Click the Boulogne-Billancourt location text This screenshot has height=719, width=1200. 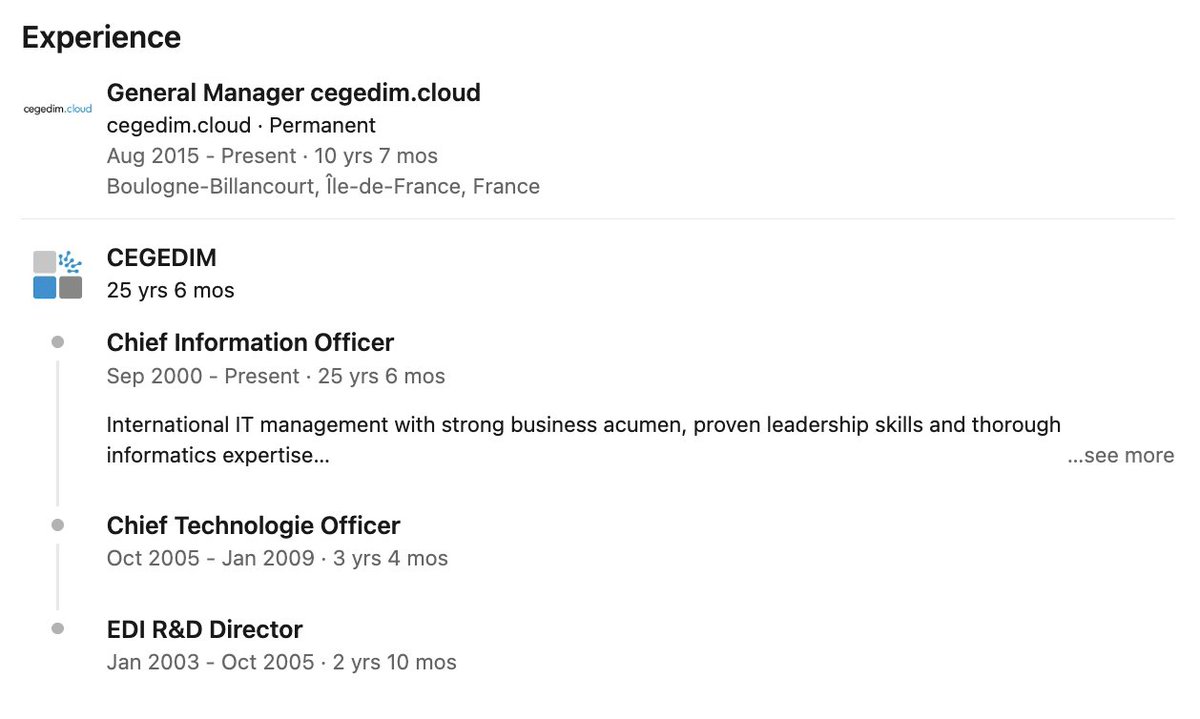click(x=323, y=186)
